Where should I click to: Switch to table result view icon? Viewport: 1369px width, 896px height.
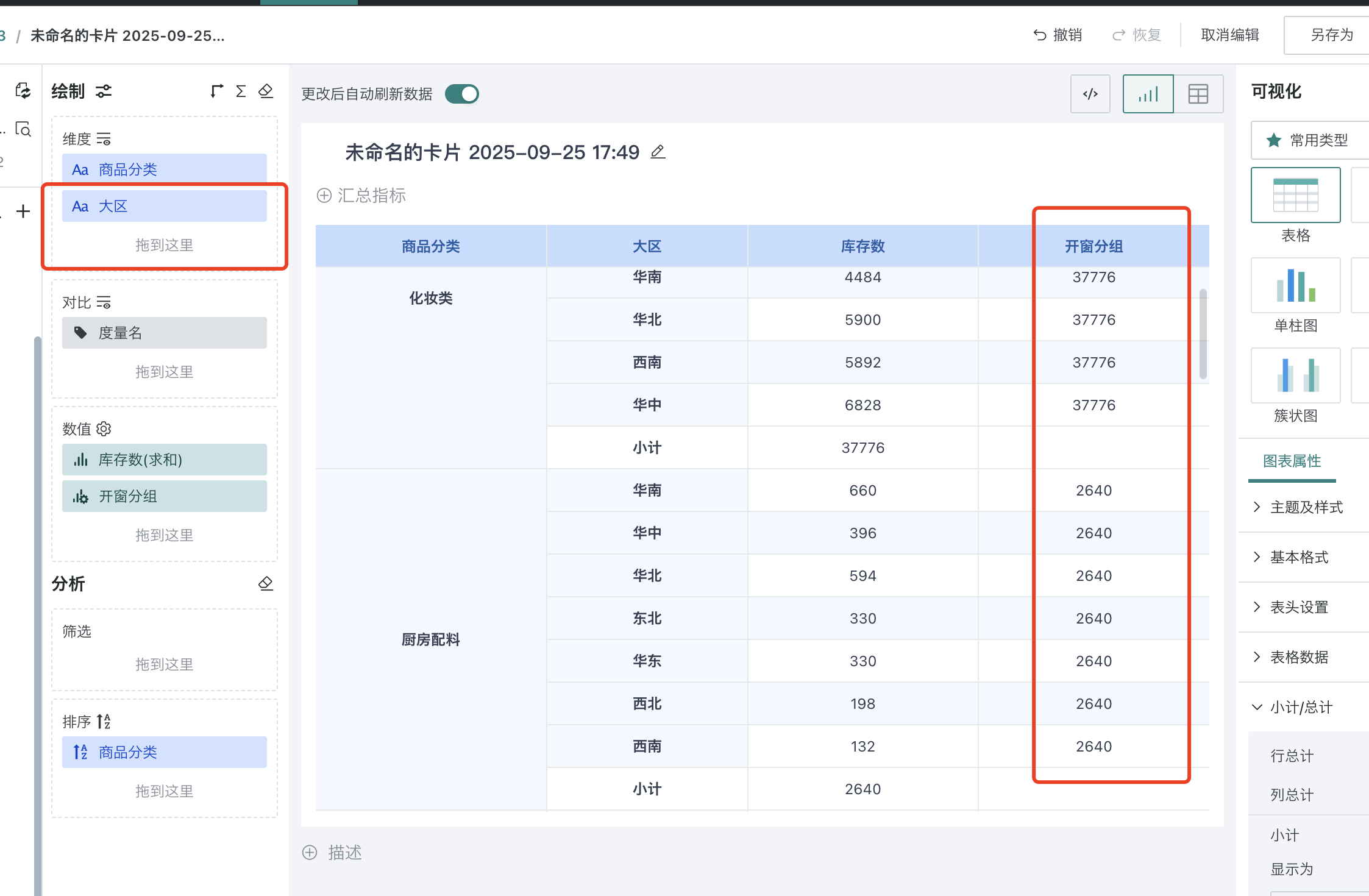point(1198,93)
